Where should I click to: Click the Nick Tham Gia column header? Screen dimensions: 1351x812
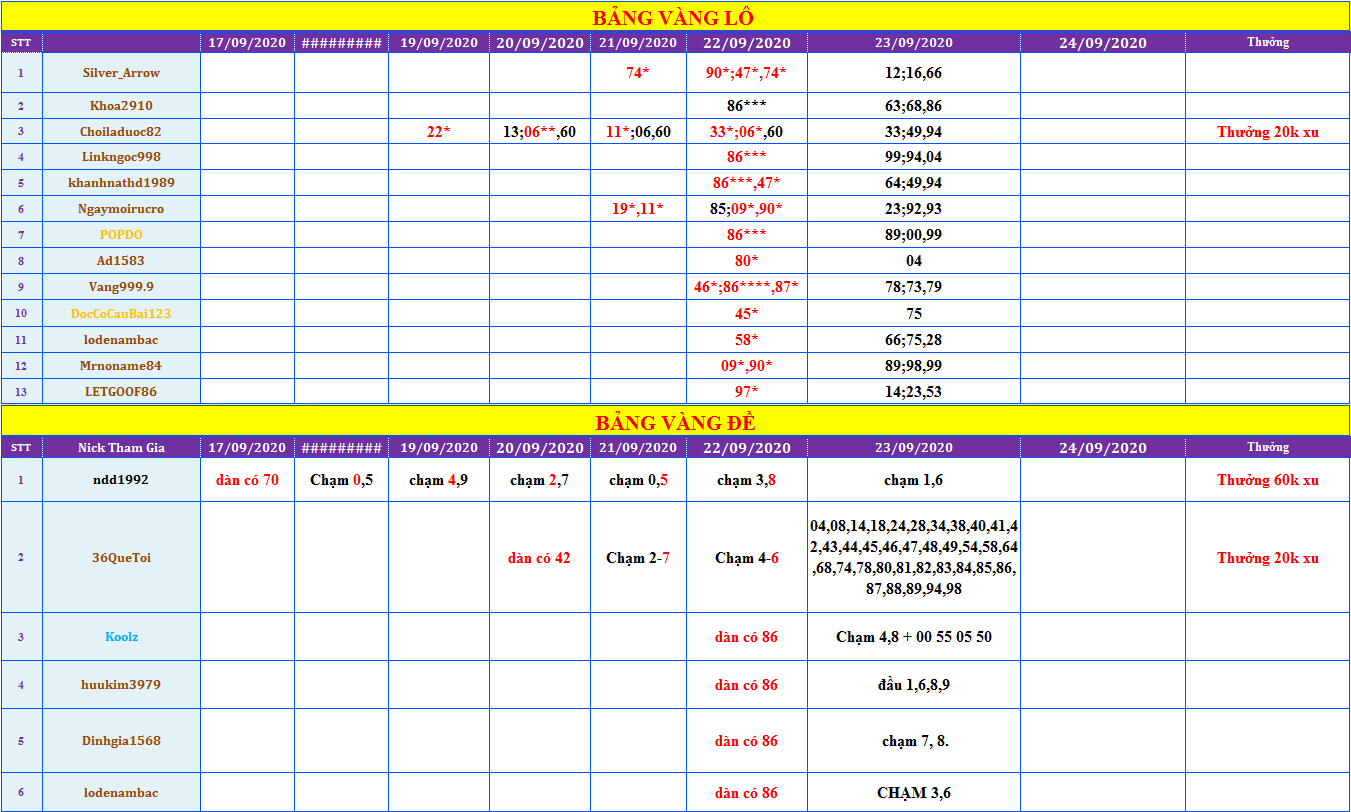[x=121, y=448]
